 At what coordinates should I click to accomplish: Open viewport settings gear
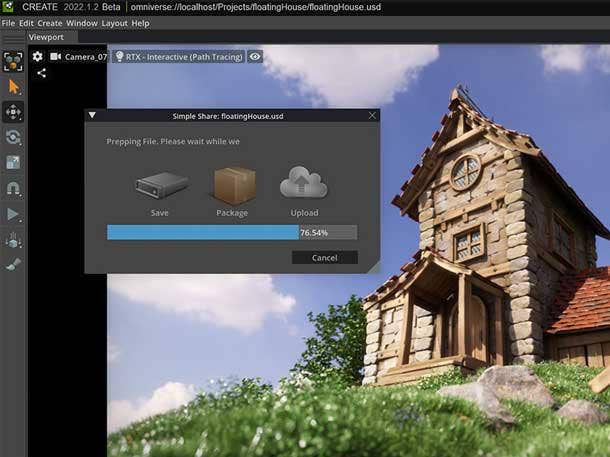coord(38,57)
